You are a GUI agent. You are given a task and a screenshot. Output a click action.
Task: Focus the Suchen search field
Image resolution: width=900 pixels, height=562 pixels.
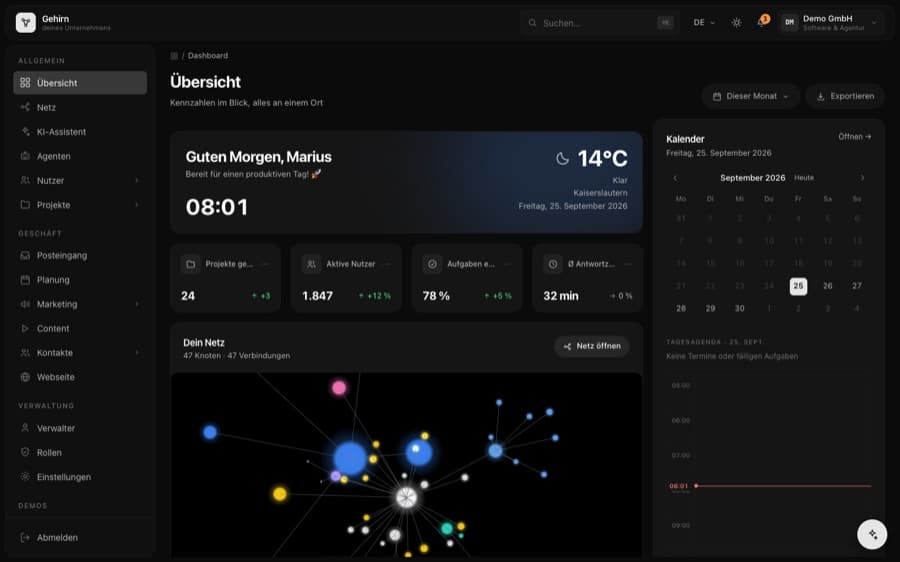point(600,23)
